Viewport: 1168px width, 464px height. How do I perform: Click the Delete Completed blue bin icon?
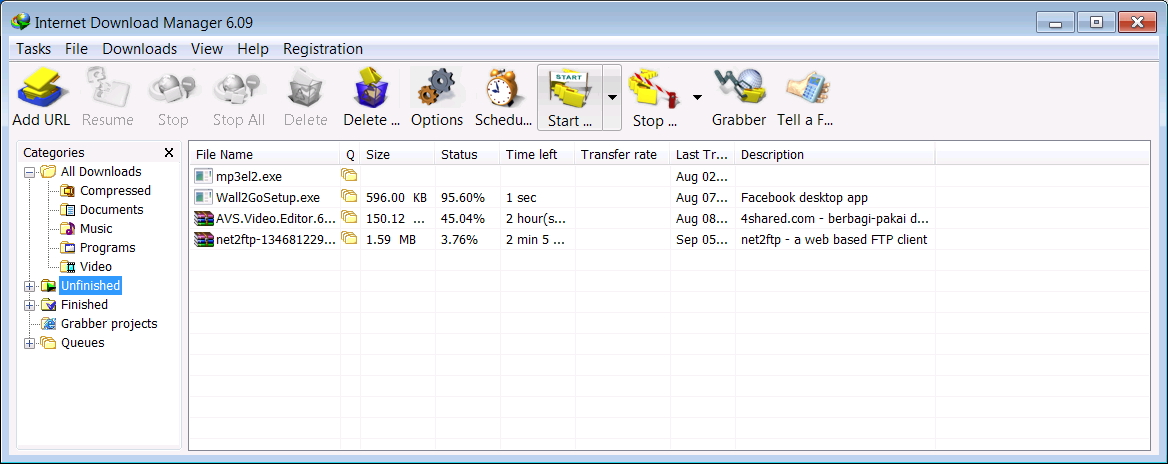372,88
